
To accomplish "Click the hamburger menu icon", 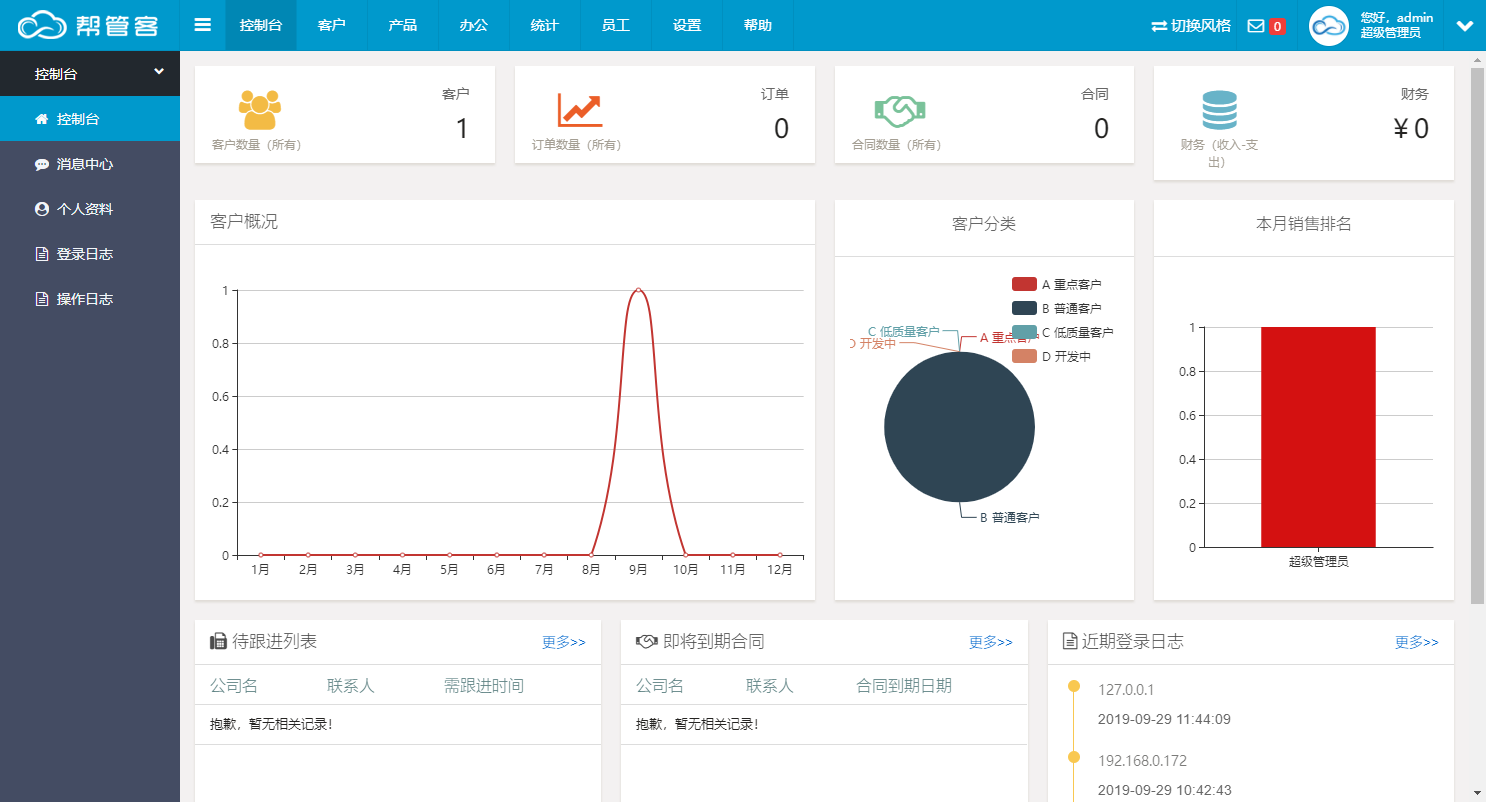I will tap(203, 25).
